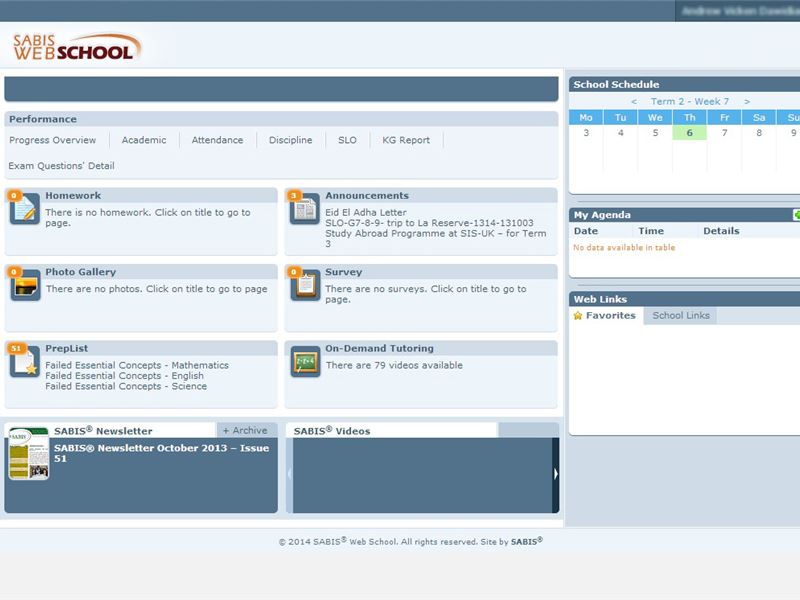Open the Homework page title

[x=73, y=195]
